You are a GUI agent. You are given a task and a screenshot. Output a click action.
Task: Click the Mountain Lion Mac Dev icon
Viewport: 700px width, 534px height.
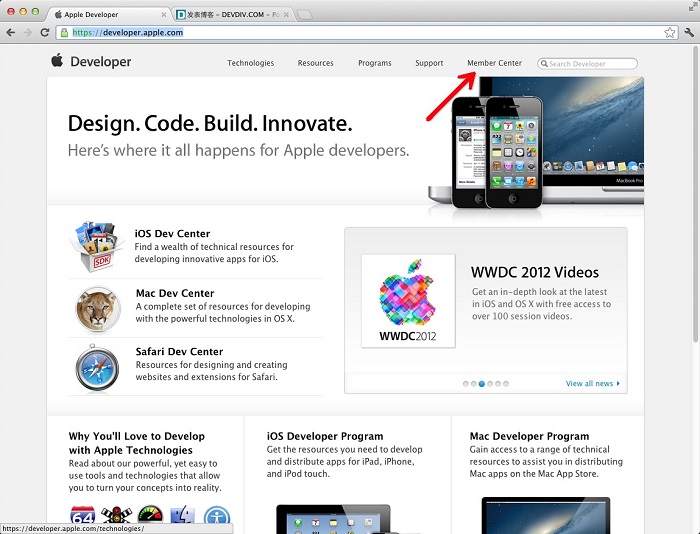point(98,309)
